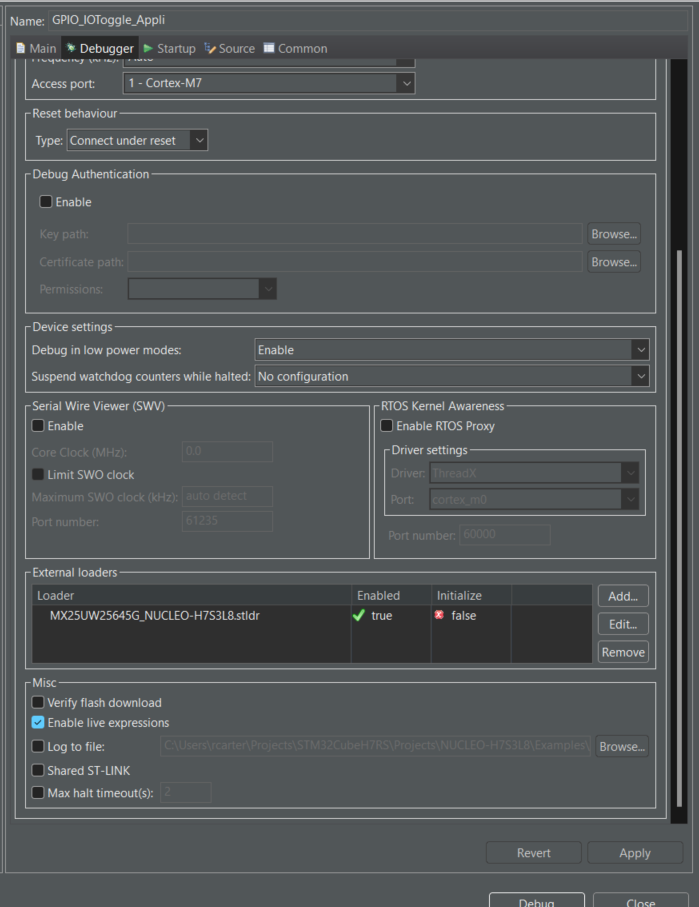Click the vertical scrollbar thumb
Screen dimensions: 699x907
679,528
